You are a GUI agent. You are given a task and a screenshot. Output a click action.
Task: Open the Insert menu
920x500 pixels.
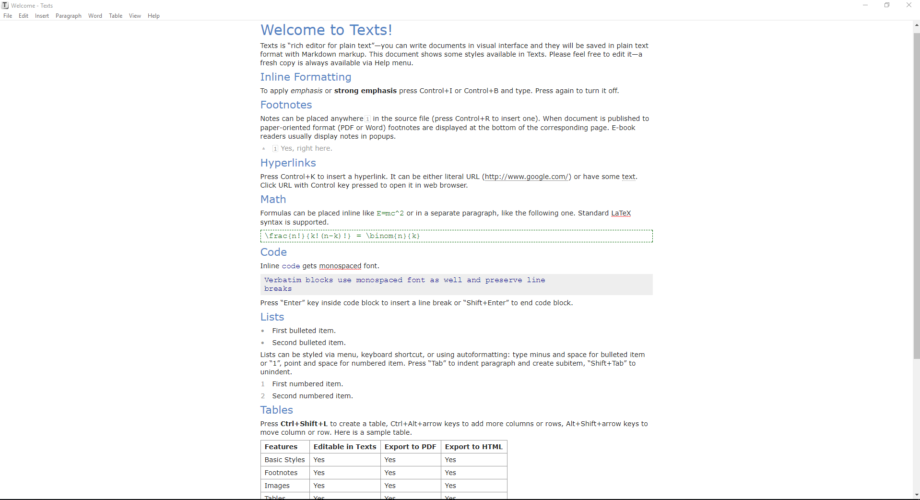tap(42, 16)
